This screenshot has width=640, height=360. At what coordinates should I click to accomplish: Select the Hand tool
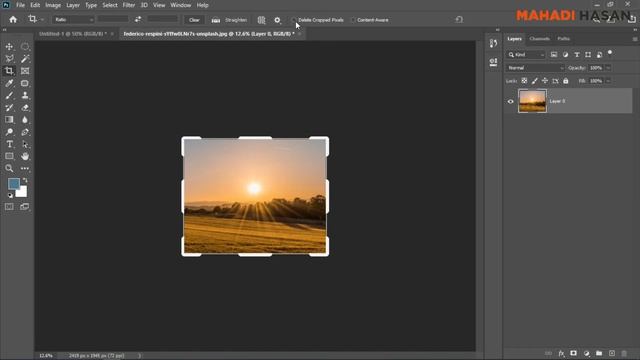click(x=25, y=156)
